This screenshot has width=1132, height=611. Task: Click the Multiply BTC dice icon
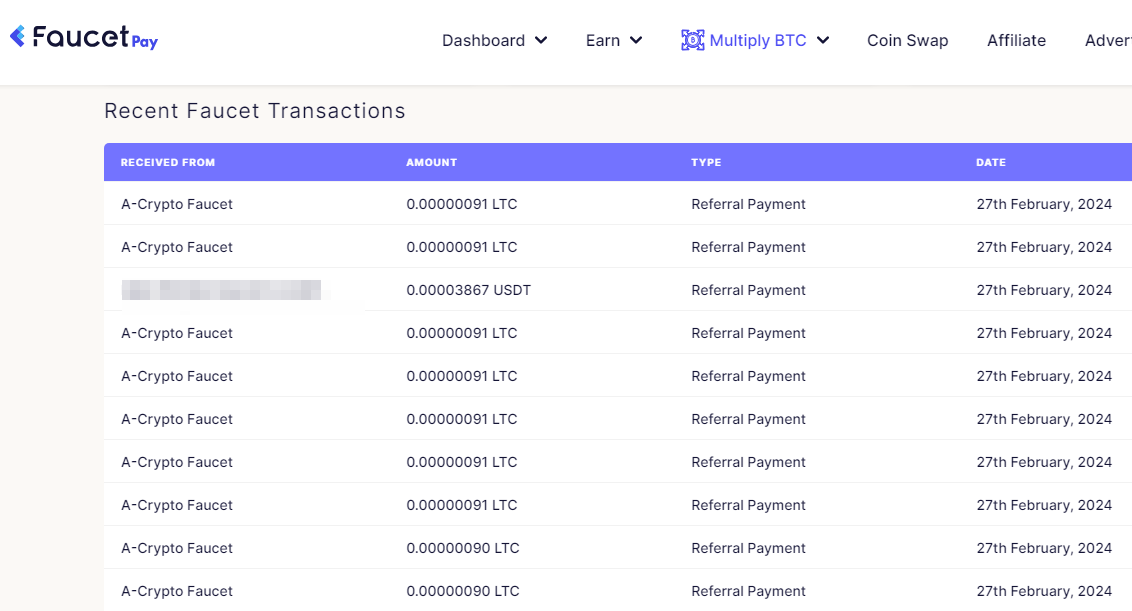(692, 40)
